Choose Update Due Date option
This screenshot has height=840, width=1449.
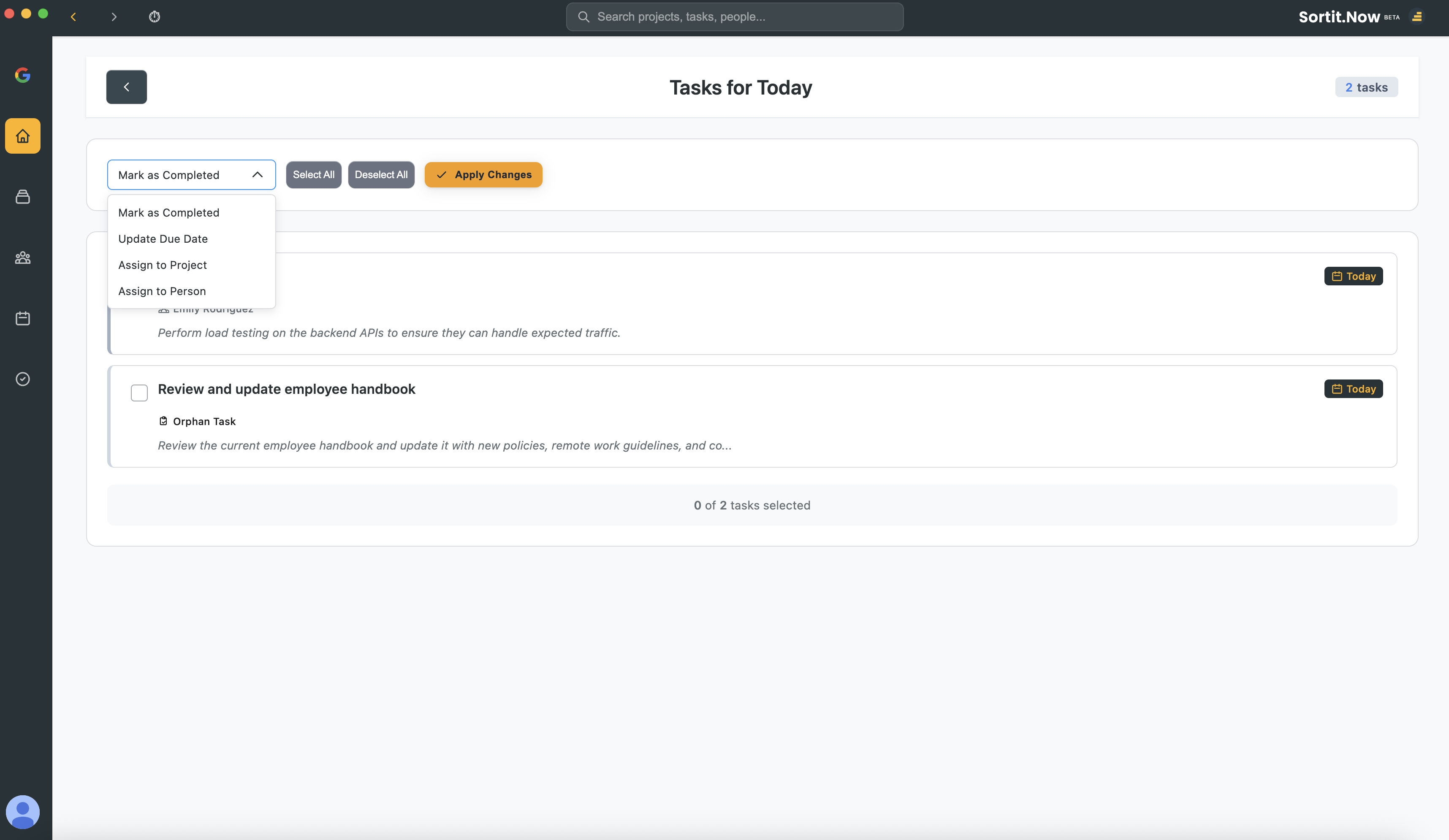tap(163, 238)
